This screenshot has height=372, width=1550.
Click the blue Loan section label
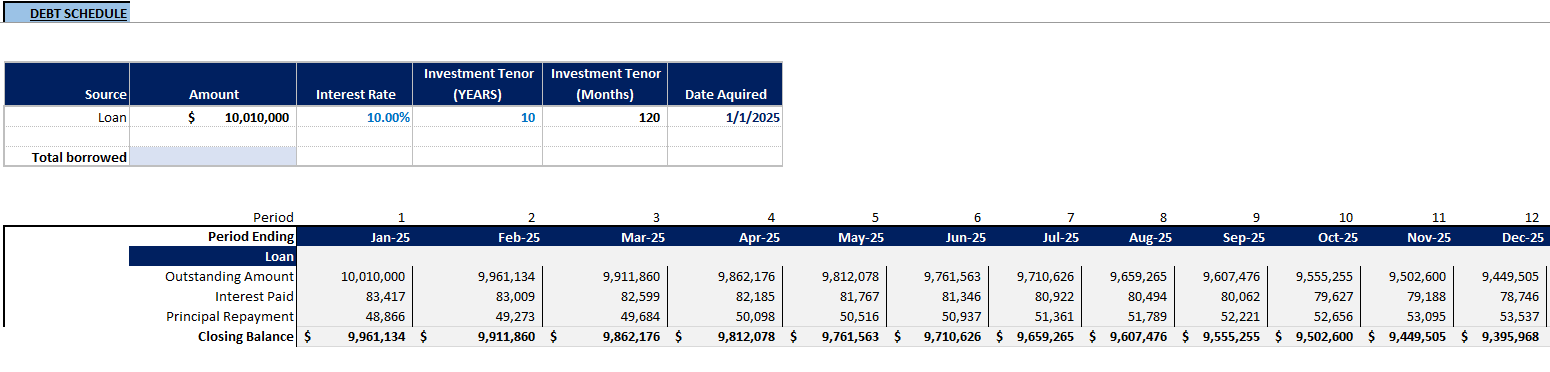(x=213, y=257)
